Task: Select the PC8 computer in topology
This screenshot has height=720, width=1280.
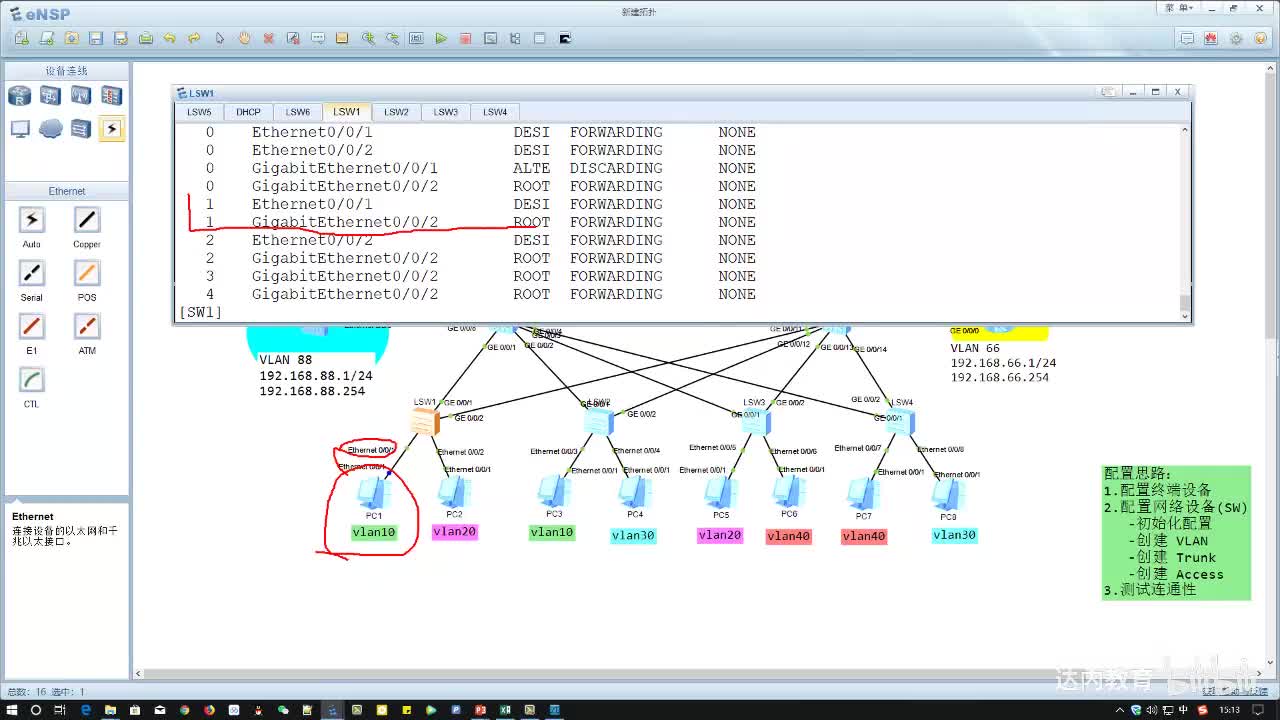Action: click(947, 495)
